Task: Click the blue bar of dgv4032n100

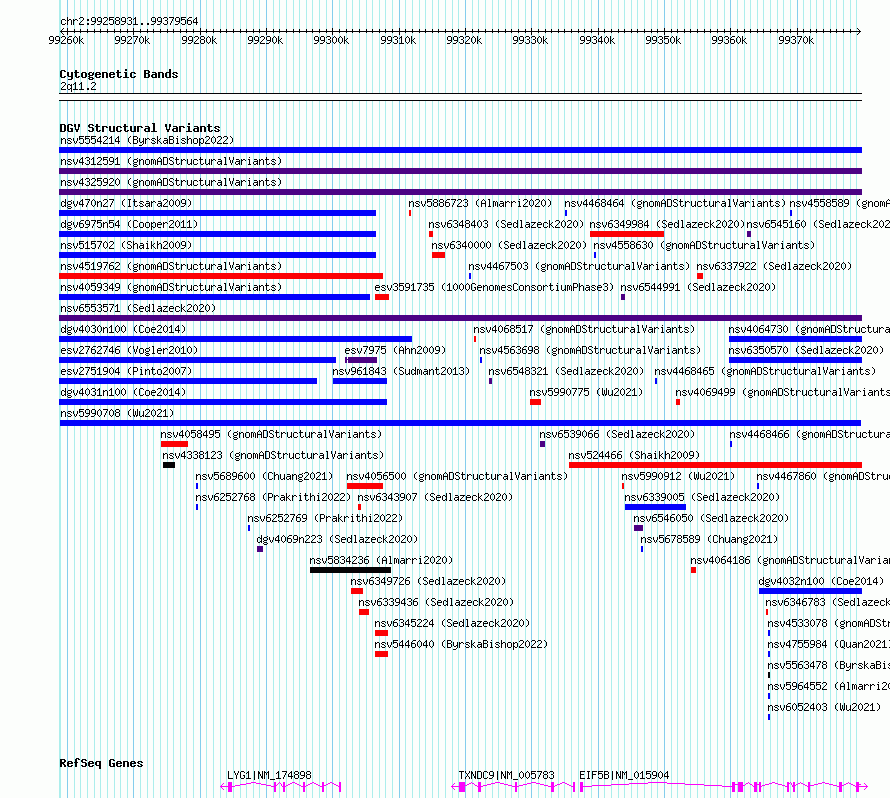Action: tap(811, 591)
